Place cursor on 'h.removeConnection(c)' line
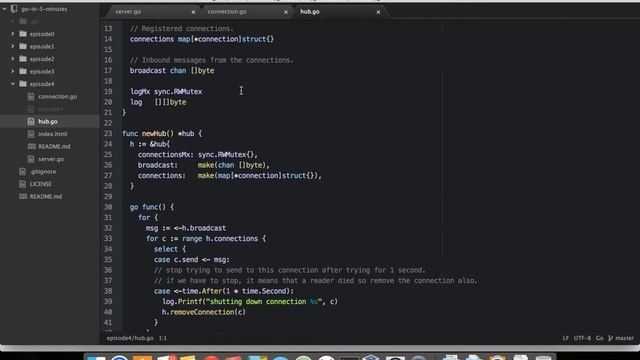The height and width of the screenshot is (360, 640). click(204, 312)
